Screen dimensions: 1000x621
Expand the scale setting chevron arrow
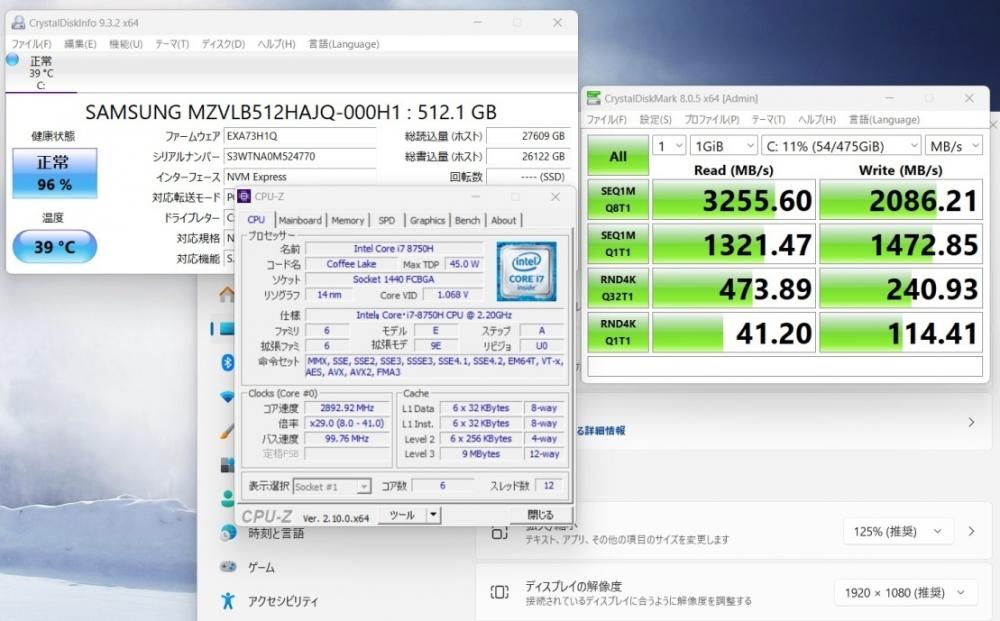click(971, 531)
